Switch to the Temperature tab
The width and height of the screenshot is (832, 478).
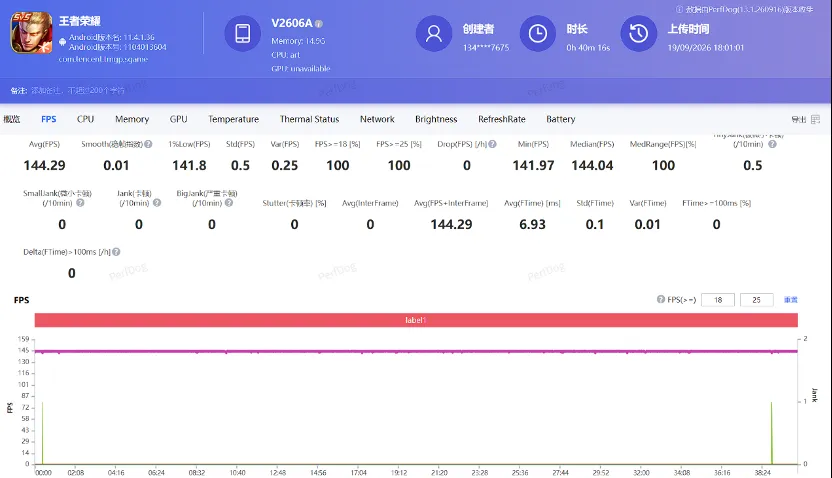(x=233, y=119)
